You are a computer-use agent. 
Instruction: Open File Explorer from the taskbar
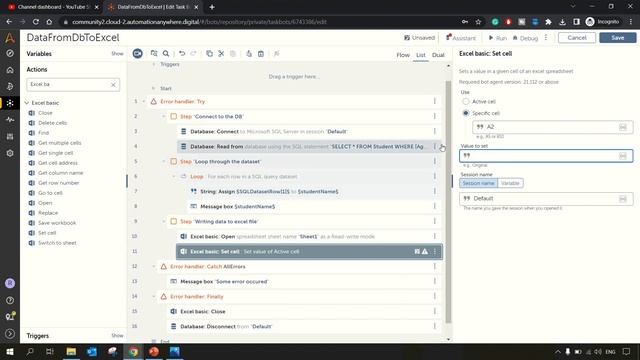click(71, 351)
